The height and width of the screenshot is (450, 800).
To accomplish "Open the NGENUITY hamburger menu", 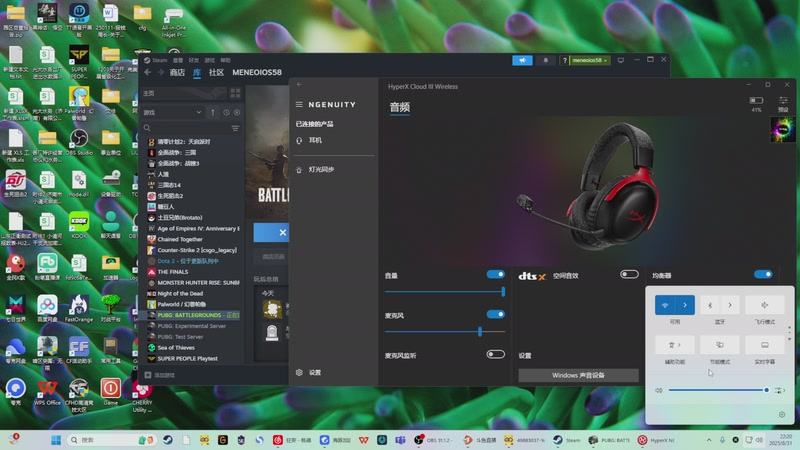I will [299, 105].
